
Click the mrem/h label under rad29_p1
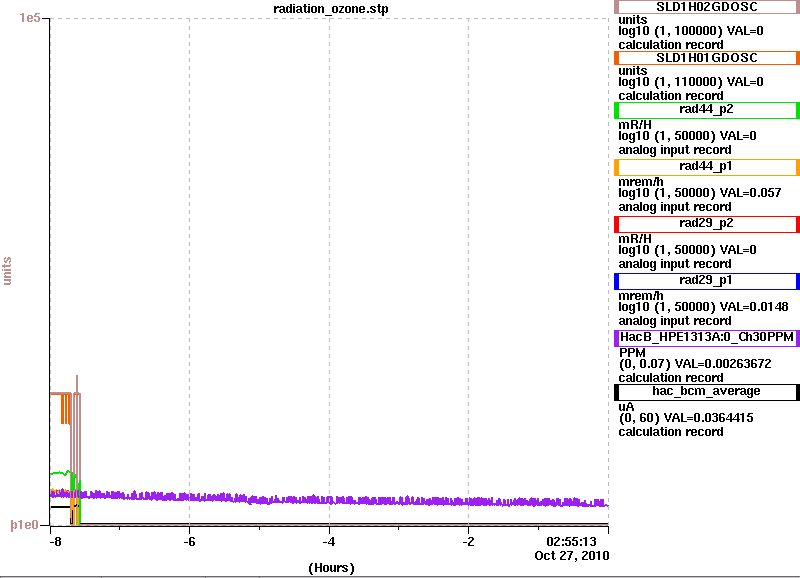(x=641, y=296)
